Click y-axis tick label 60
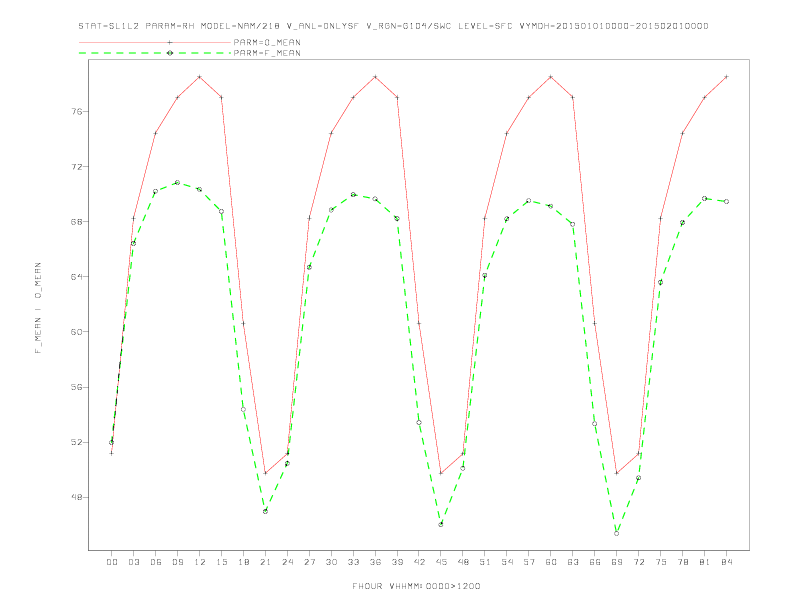 (76, 332)
